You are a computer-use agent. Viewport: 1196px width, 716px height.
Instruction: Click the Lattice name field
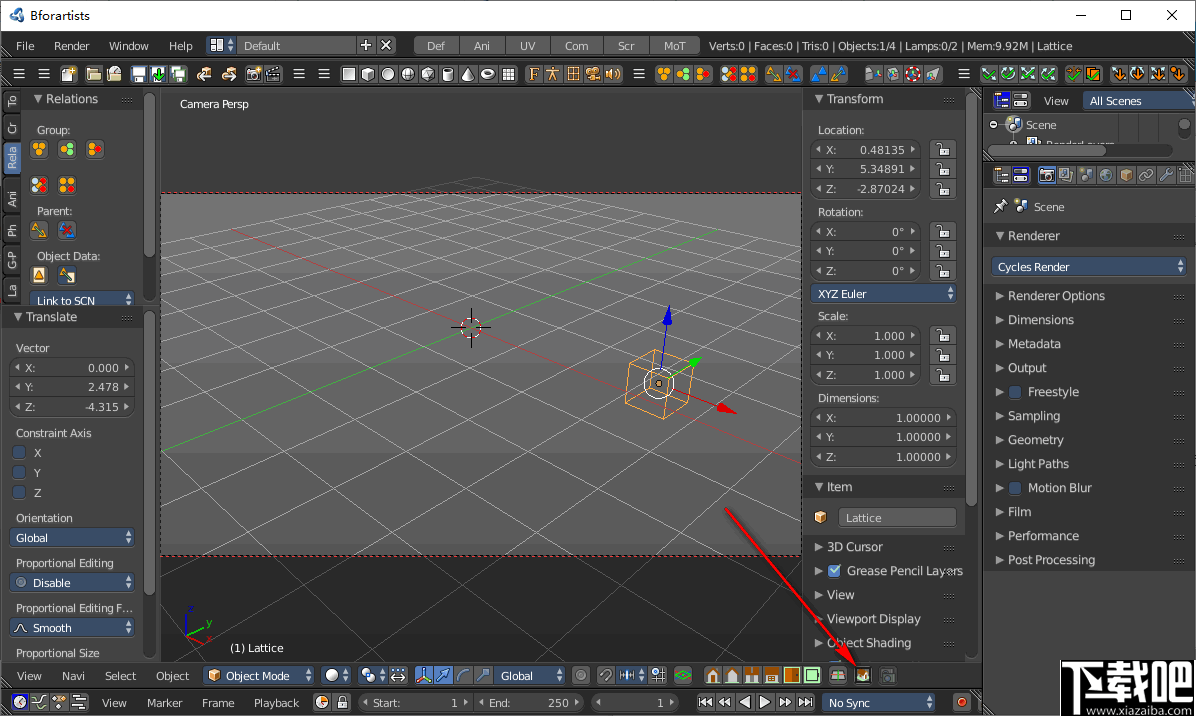(897, 516)
